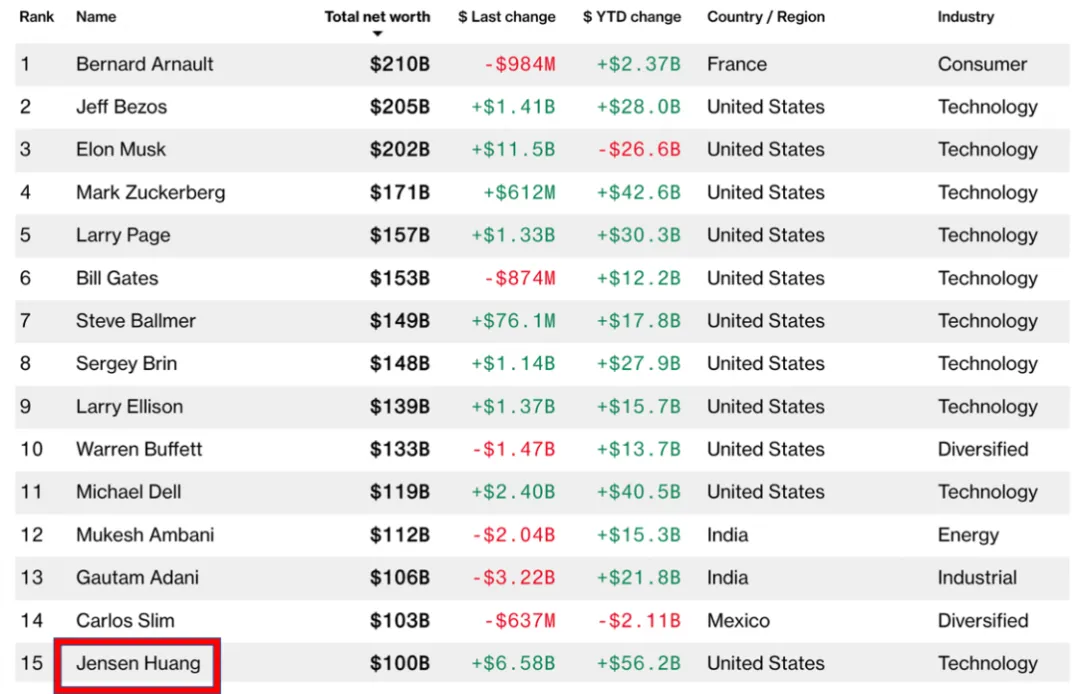
Task: Select Elon Musk's name
Action: pyautogui.click(x=121, y=150)
